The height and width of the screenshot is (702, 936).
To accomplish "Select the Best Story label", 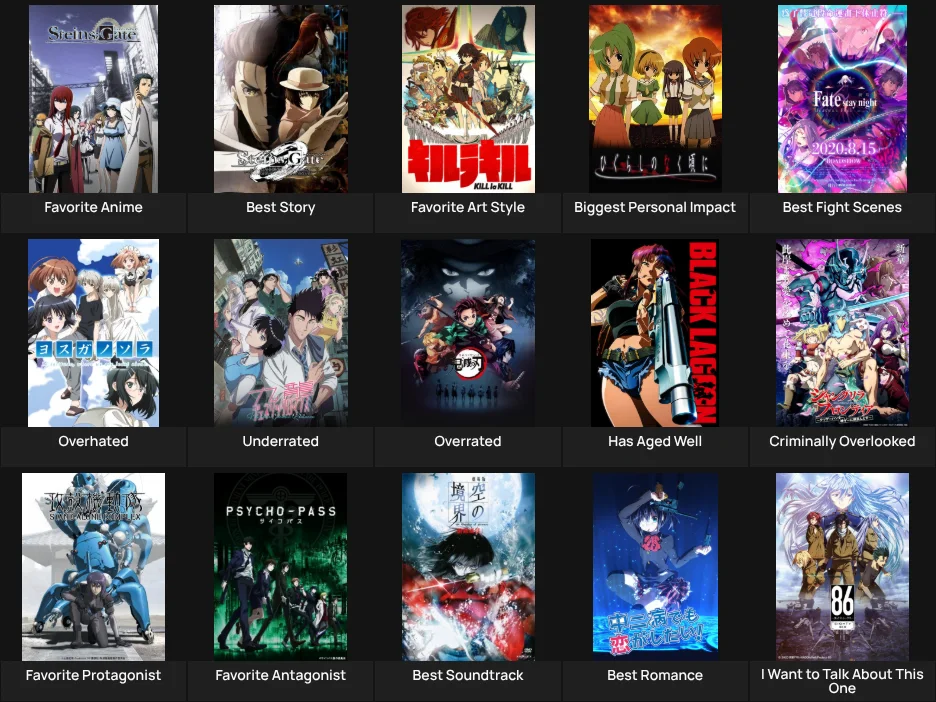I will (281, 207).
